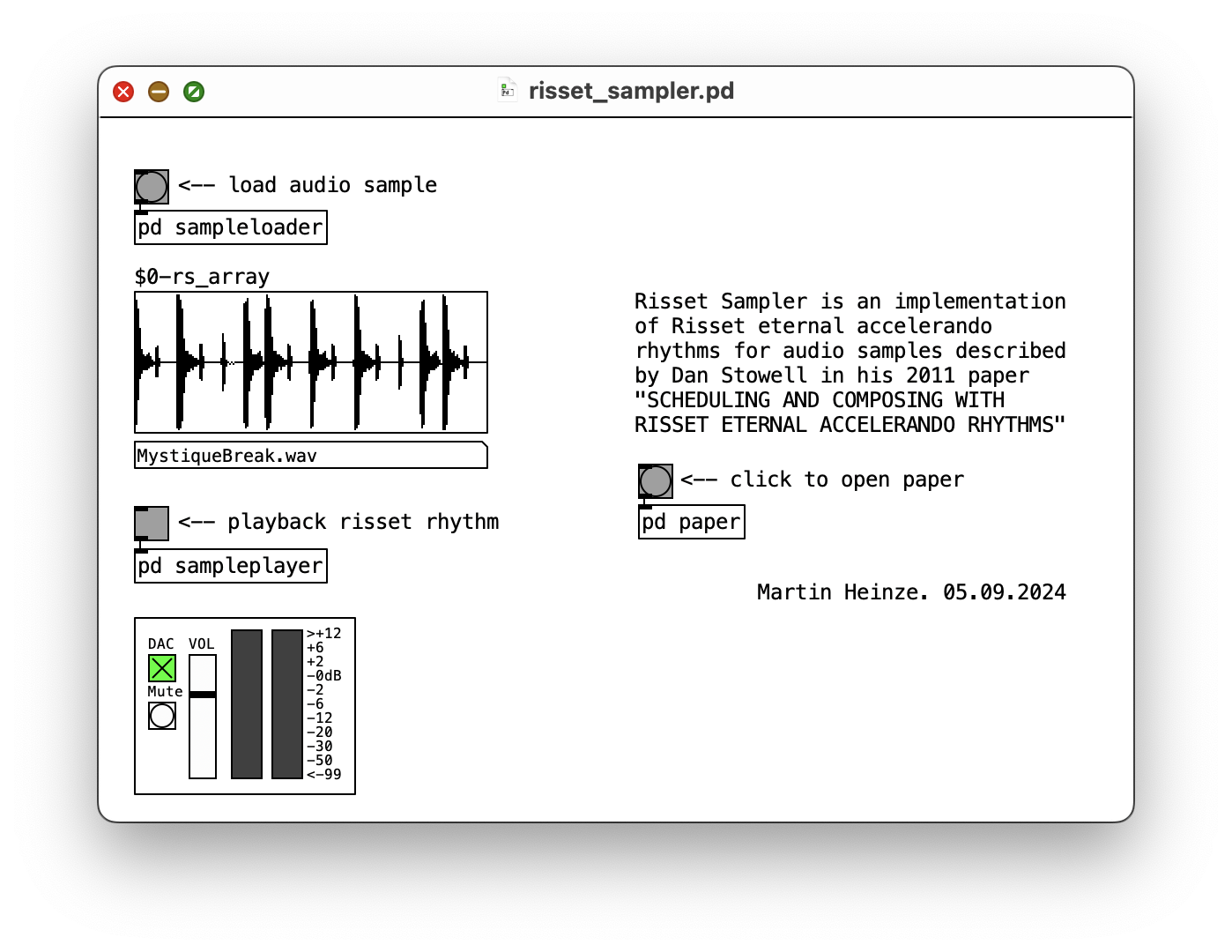The width and height of the screenshot is (1232, 952).
Task: Toggle the green DAC switch
Action: (x=162, y=668)
